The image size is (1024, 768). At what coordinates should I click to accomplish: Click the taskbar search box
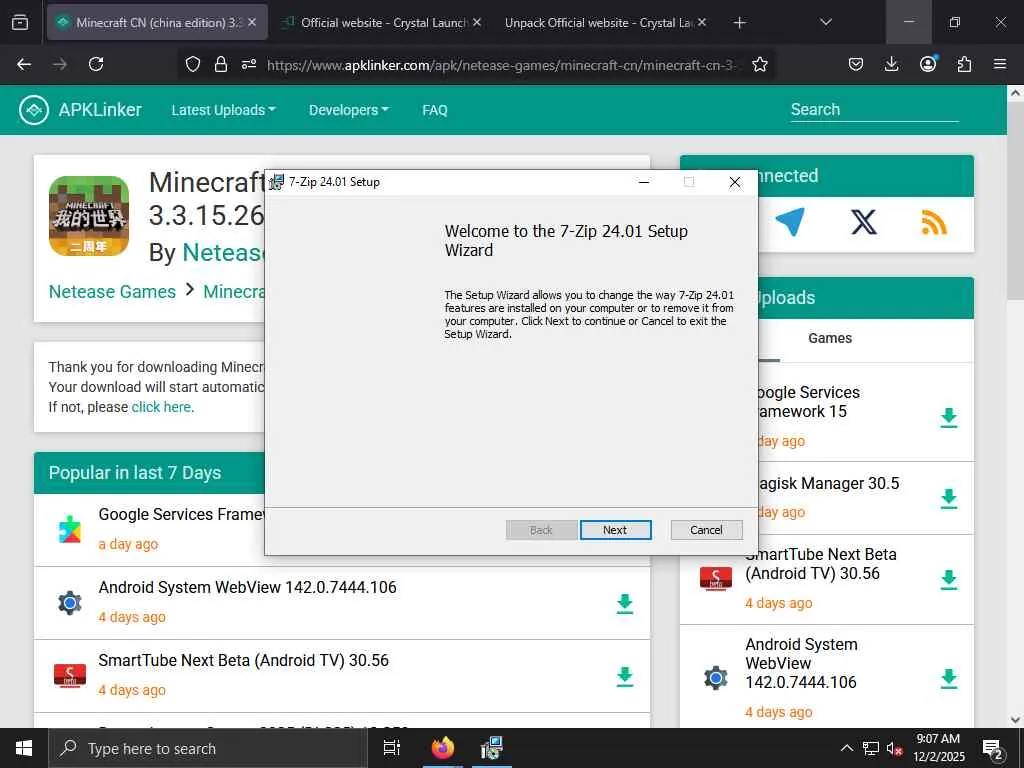pos(208,748)
